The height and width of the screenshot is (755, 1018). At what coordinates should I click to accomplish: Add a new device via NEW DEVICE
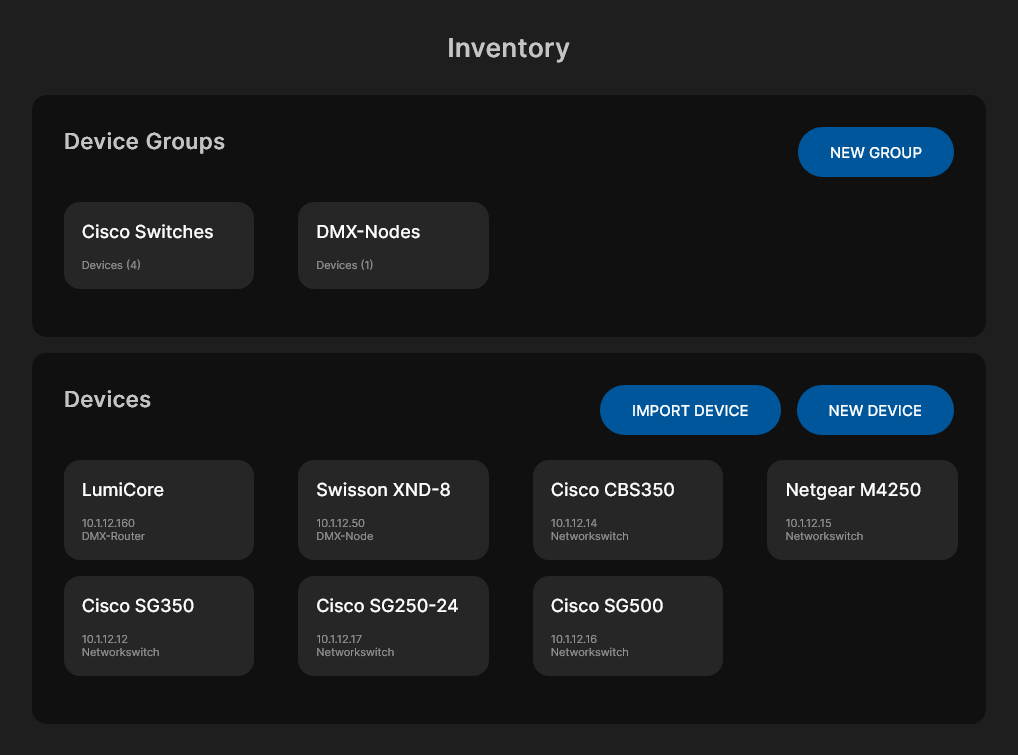coord(875,410)
